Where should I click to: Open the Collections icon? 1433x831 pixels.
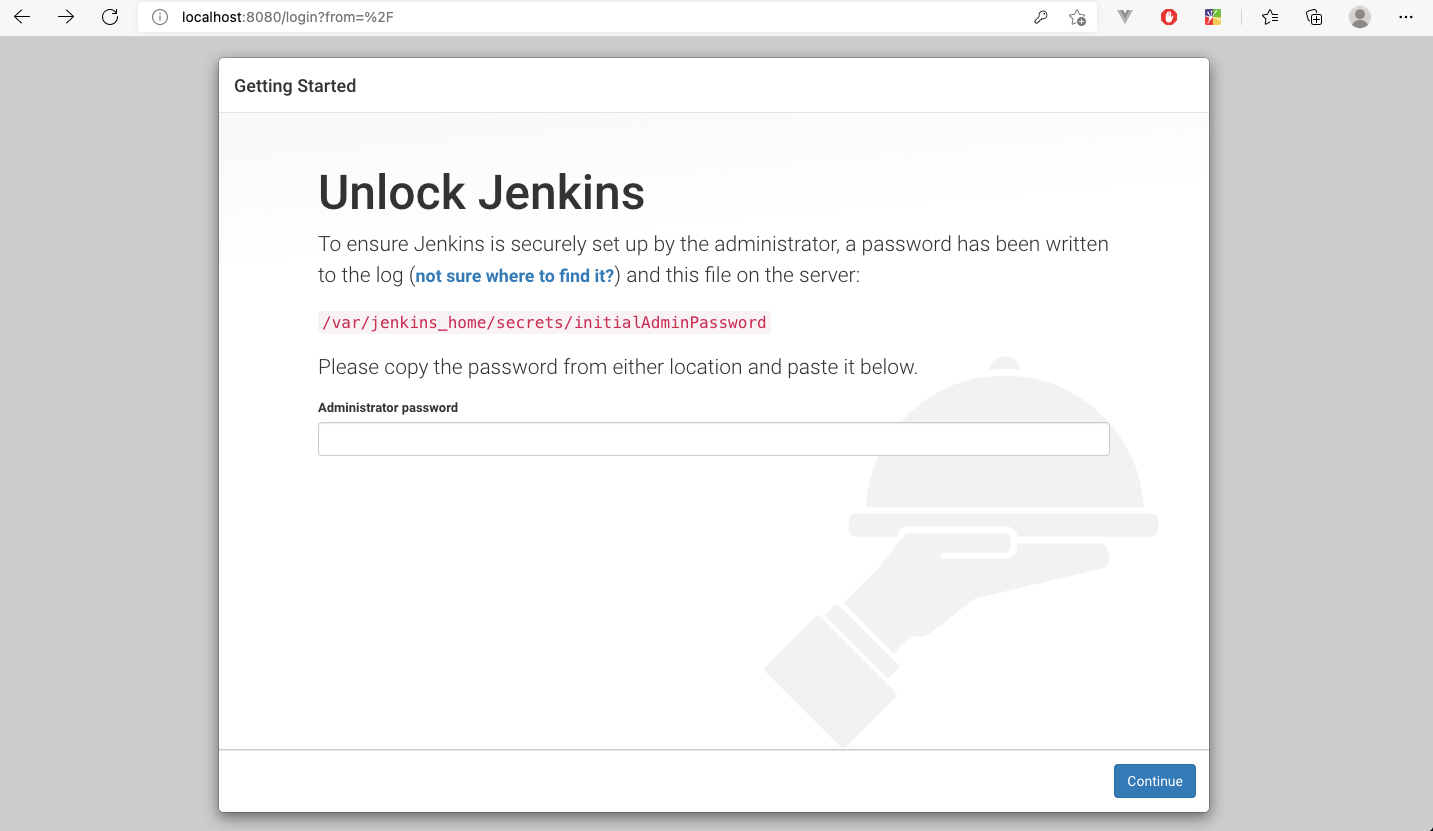1315,17
